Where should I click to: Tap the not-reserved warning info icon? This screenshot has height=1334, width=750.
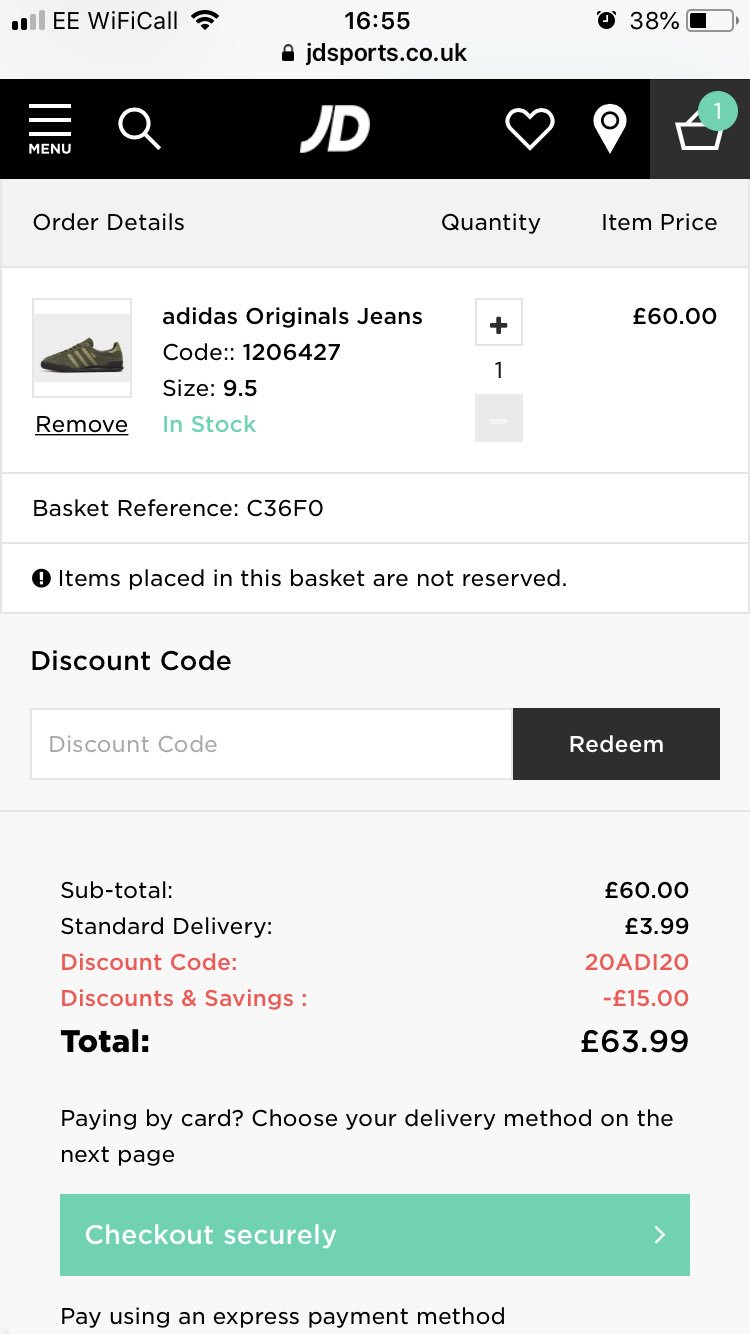tap(41, 578)
